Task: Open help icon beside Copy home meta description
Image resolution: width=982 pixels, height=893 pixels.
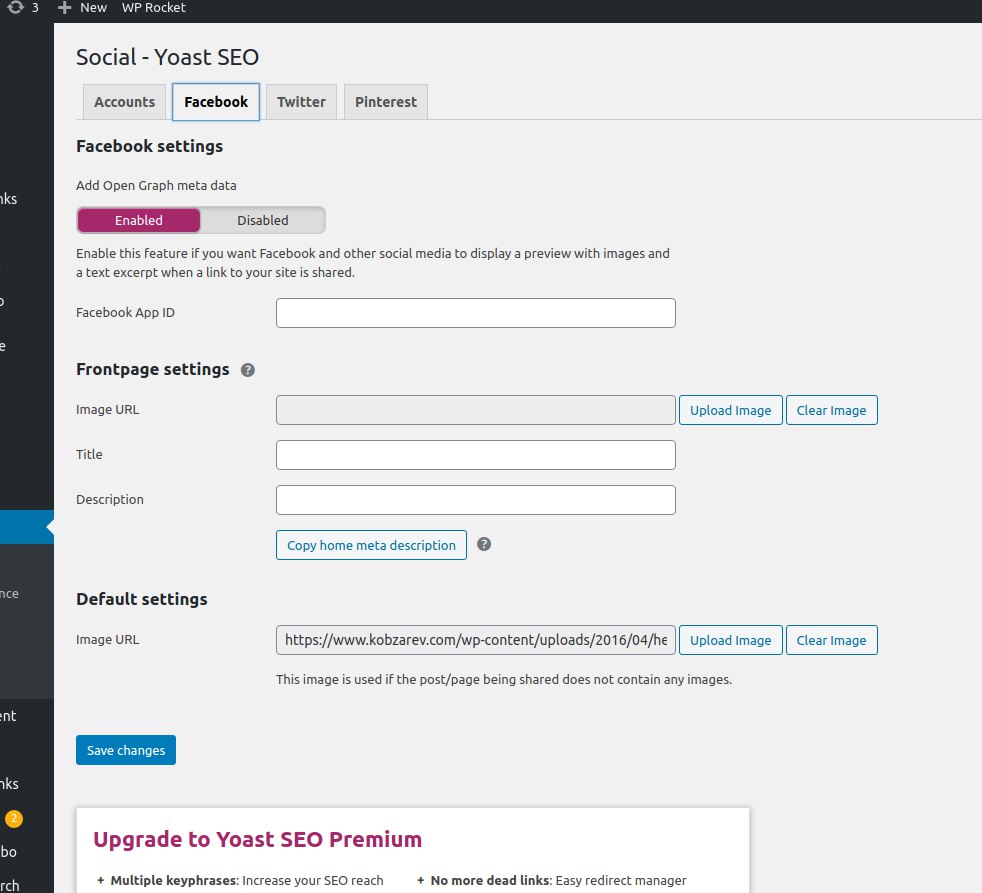Action: pos(484,544)
